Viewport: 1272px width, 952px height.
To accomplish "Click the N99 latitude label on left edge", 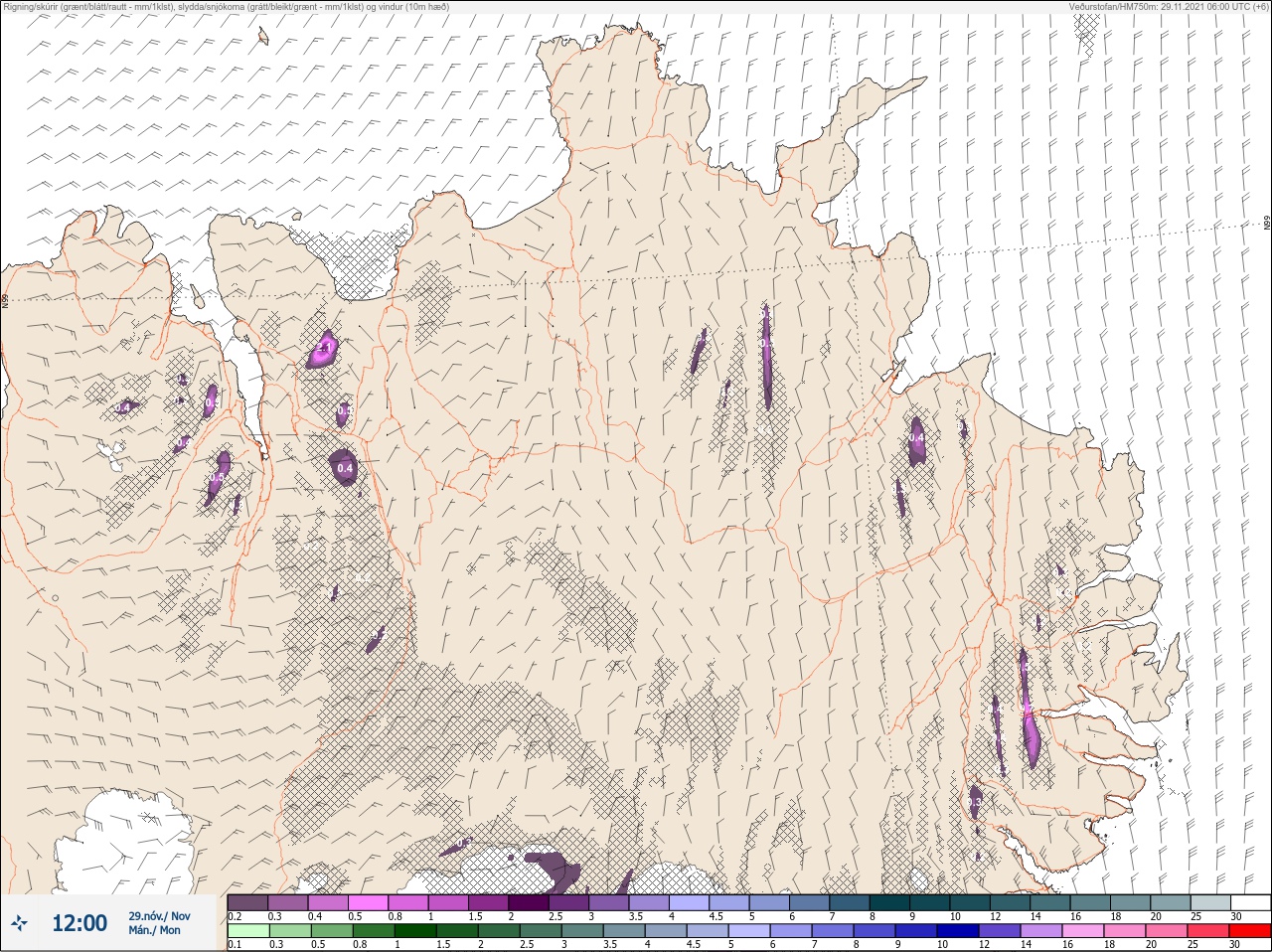I will [5, 299].
